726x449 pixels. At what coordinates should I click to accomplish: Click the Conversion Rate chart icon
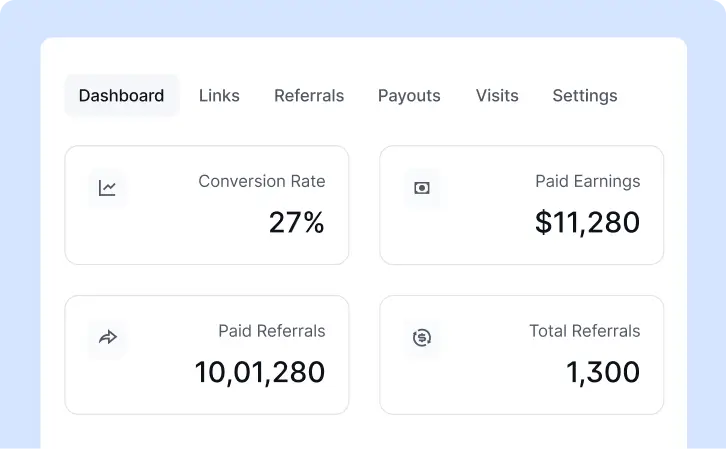pyautogui.click(x=107, y=188)
